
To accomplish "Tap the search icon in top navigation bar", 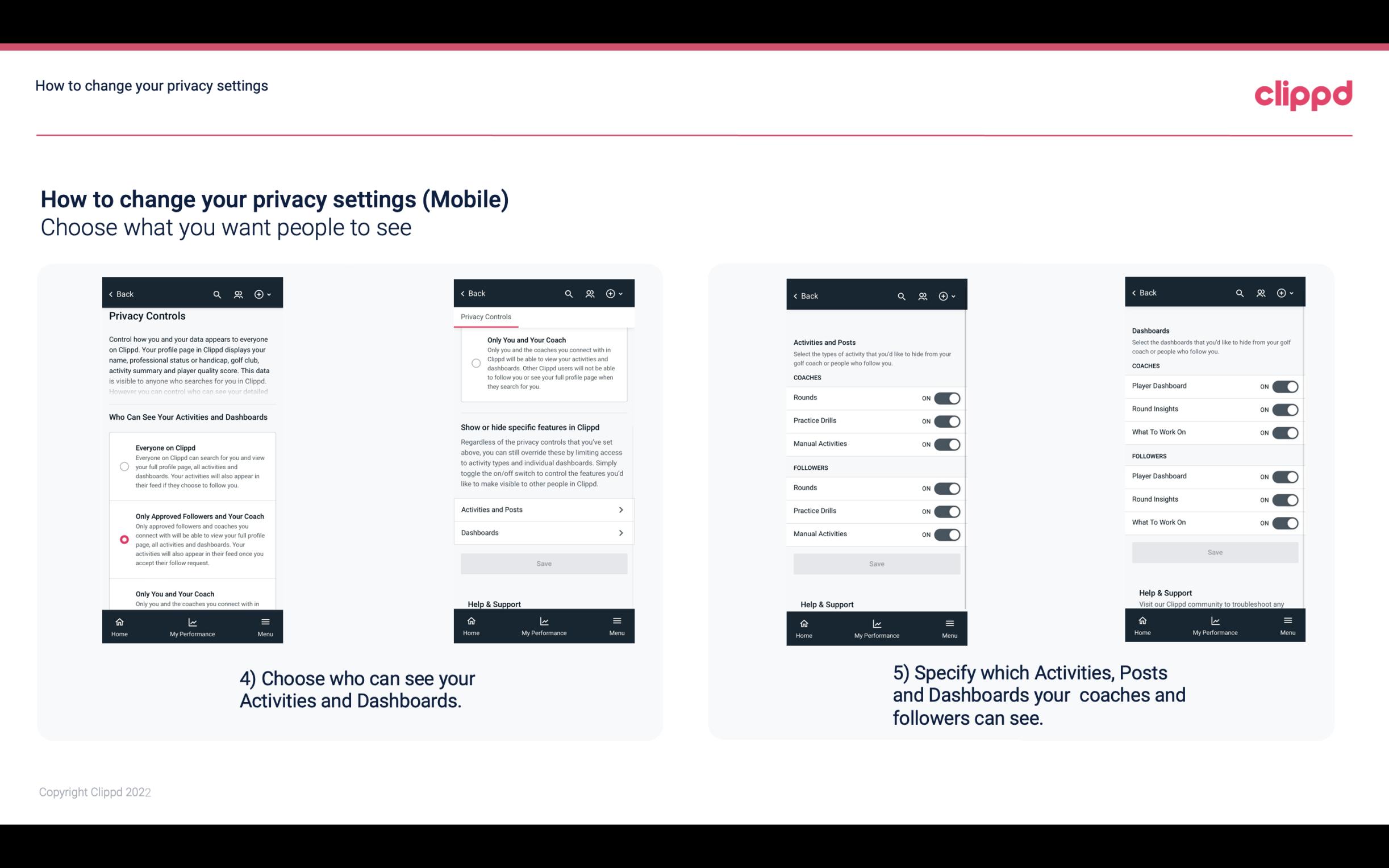I will tap(216, 294).
